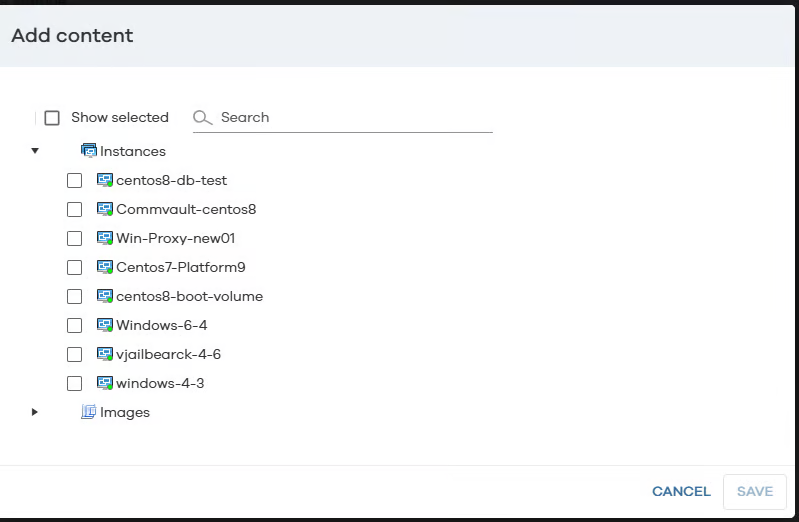799x522 pixels.
Task: Click the Commvault-centos8 instance icon
Action: 105,210
